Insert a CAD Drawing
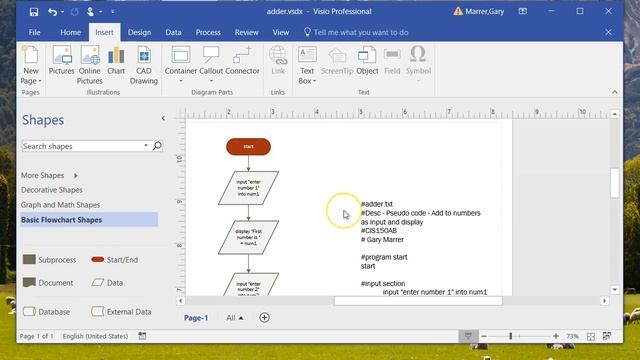This screenshot has height=360, width=640. click(x=144, y=65)
